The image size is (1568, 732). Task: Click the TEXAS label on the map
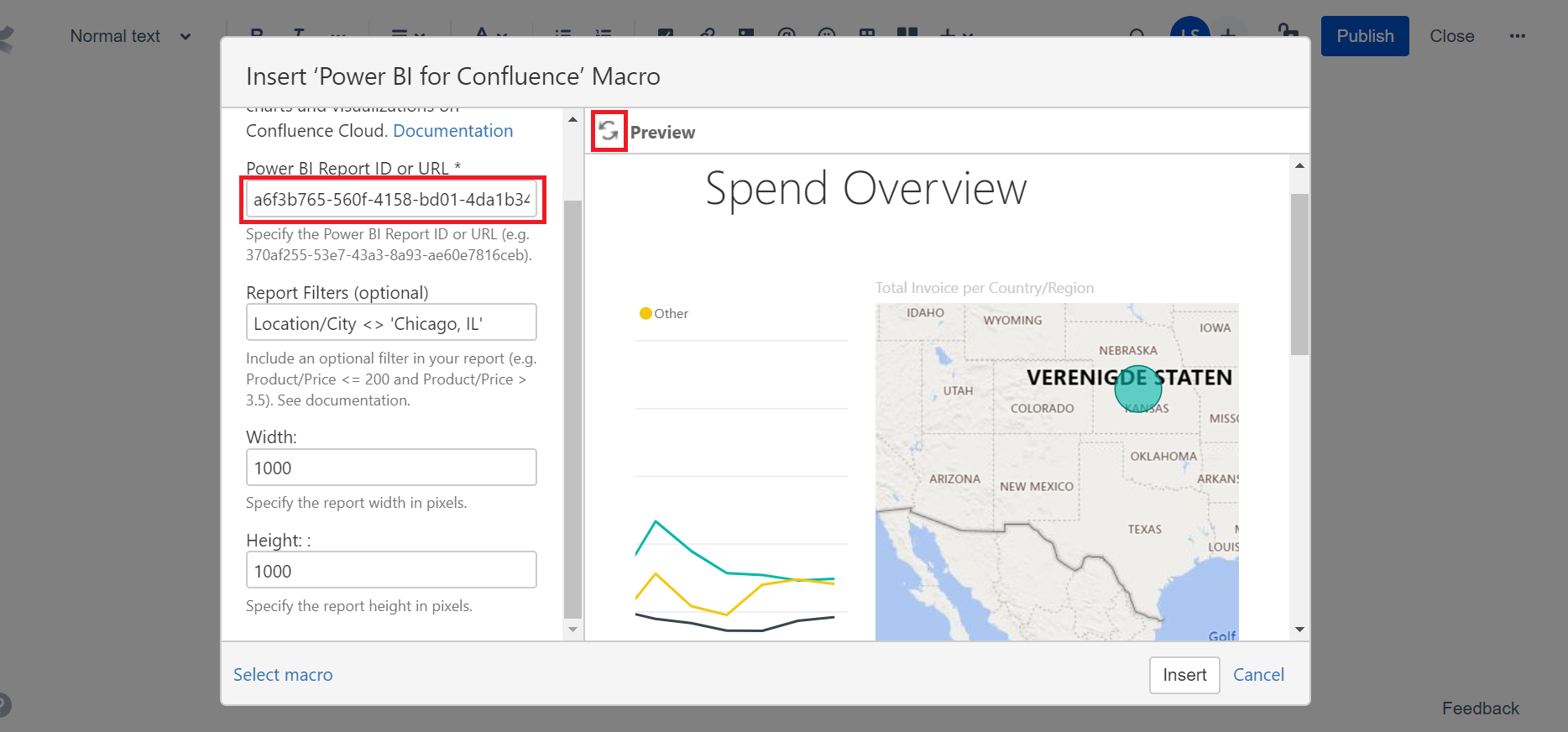click(1144, 530)
